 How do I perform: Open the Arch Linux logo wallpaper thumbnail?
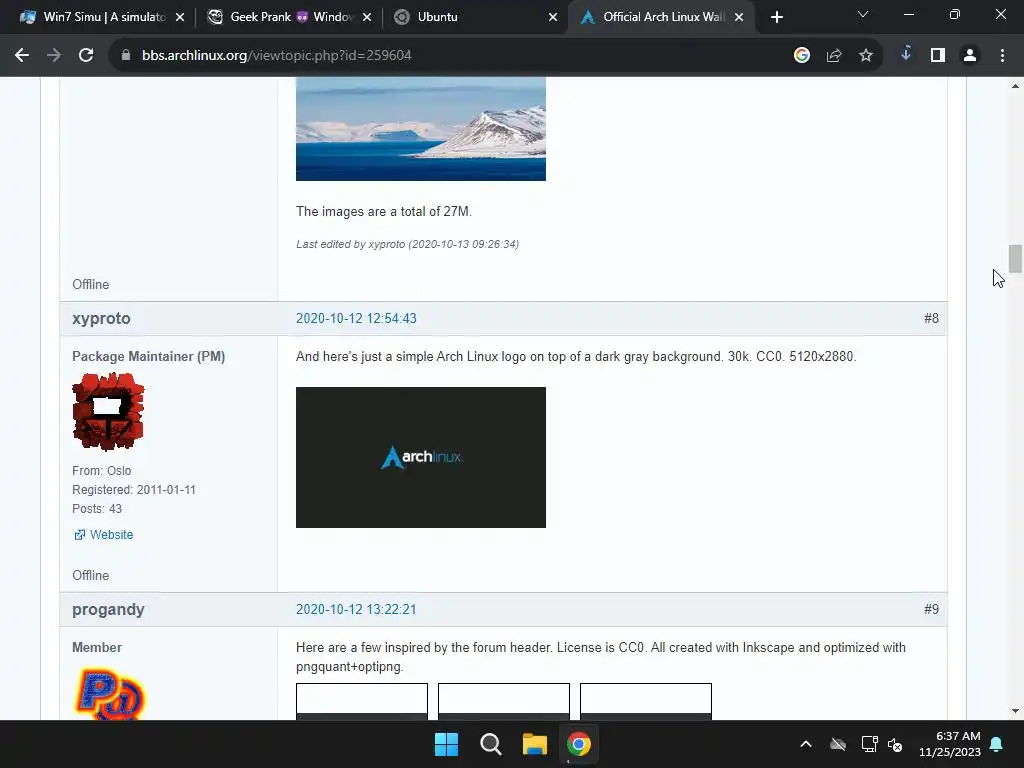(x=421, y=457)
